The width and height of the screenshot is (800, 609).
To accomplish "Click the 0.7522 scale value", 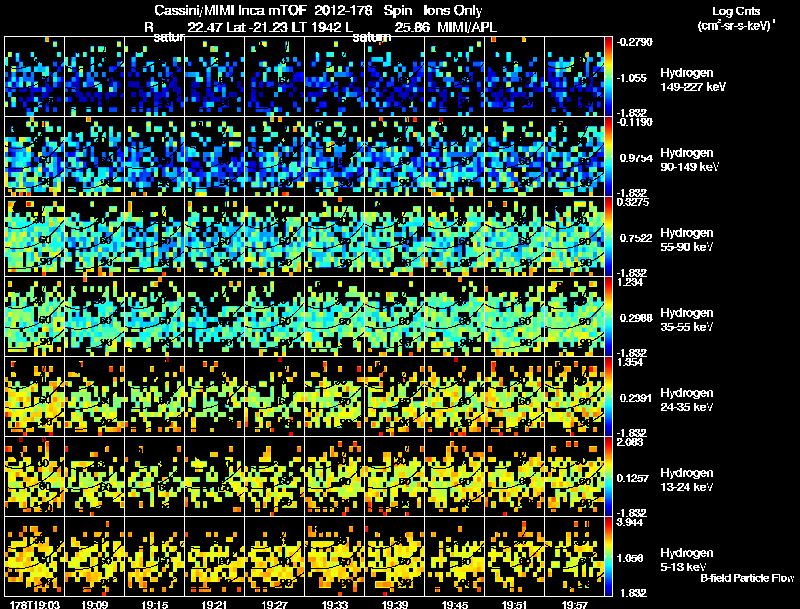I will 636,238.
